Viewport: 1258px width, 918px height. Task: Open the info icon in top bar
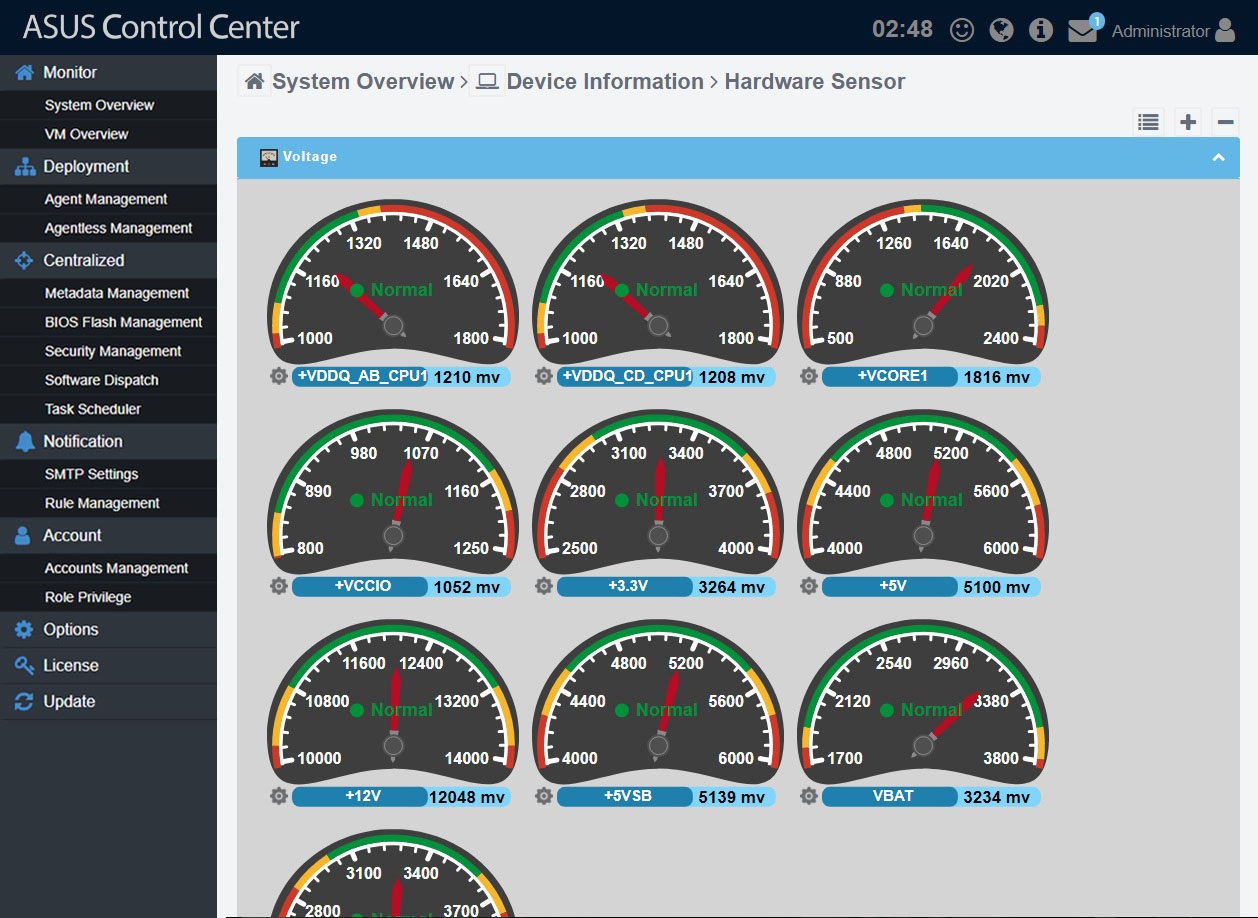pos(1040,30)
